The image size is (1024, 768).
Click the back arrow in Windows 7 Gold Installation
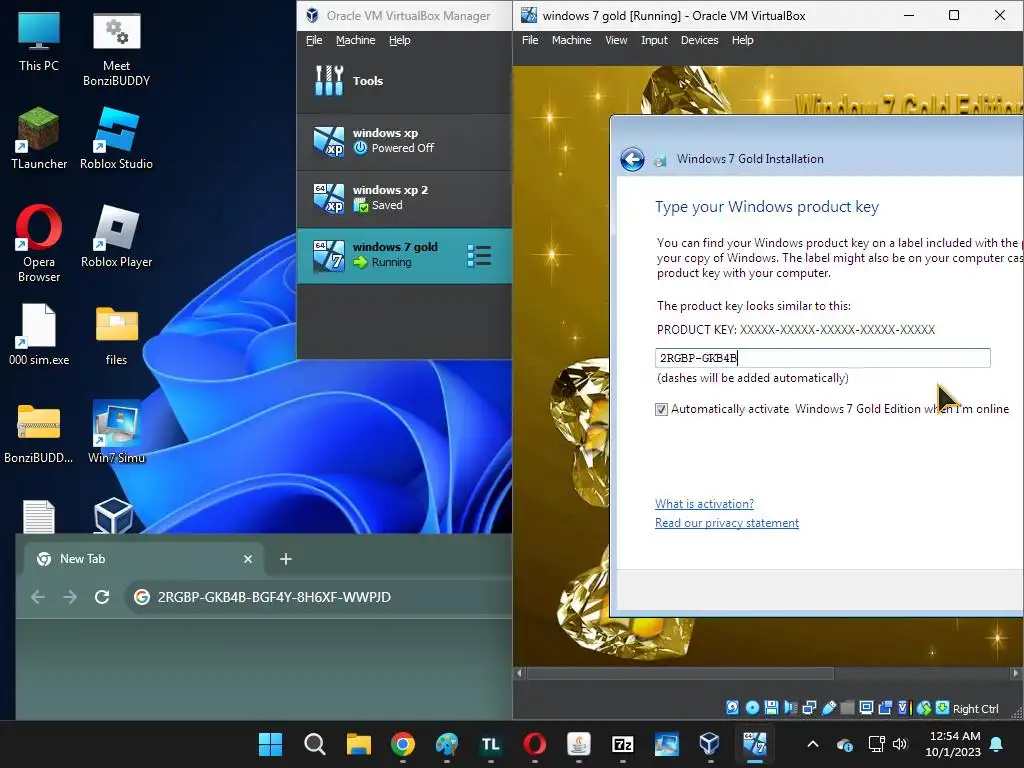pyautogui.click(x=632, y=159)
